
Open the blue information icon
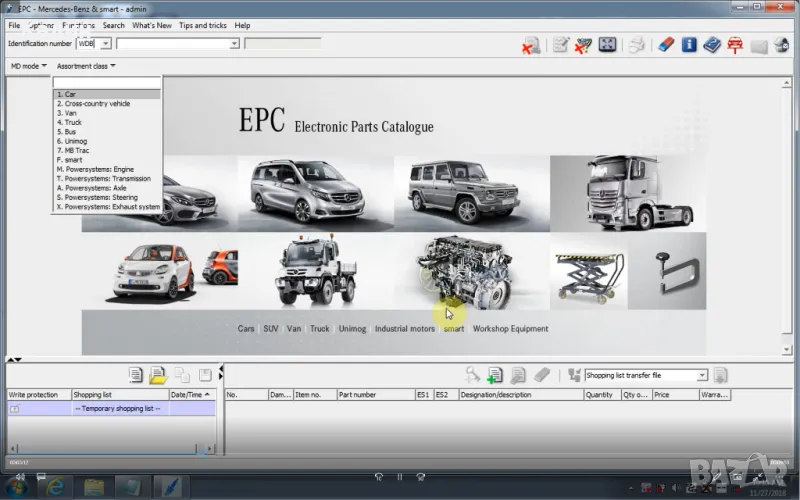[x=689, y=45]
